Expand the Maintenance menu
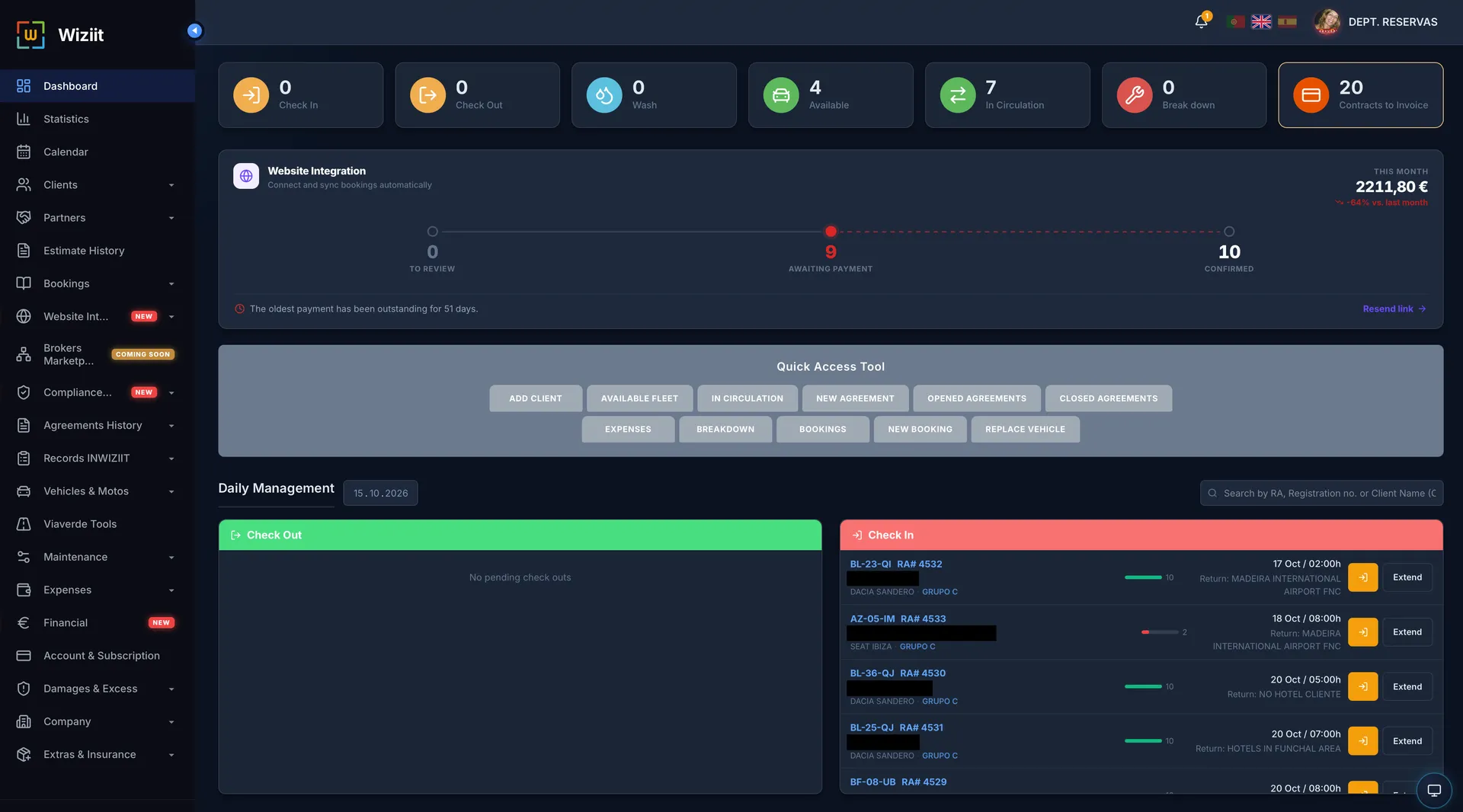Image resolution: width=1463 pixels, height=812 pixels. tap(98, 557)
